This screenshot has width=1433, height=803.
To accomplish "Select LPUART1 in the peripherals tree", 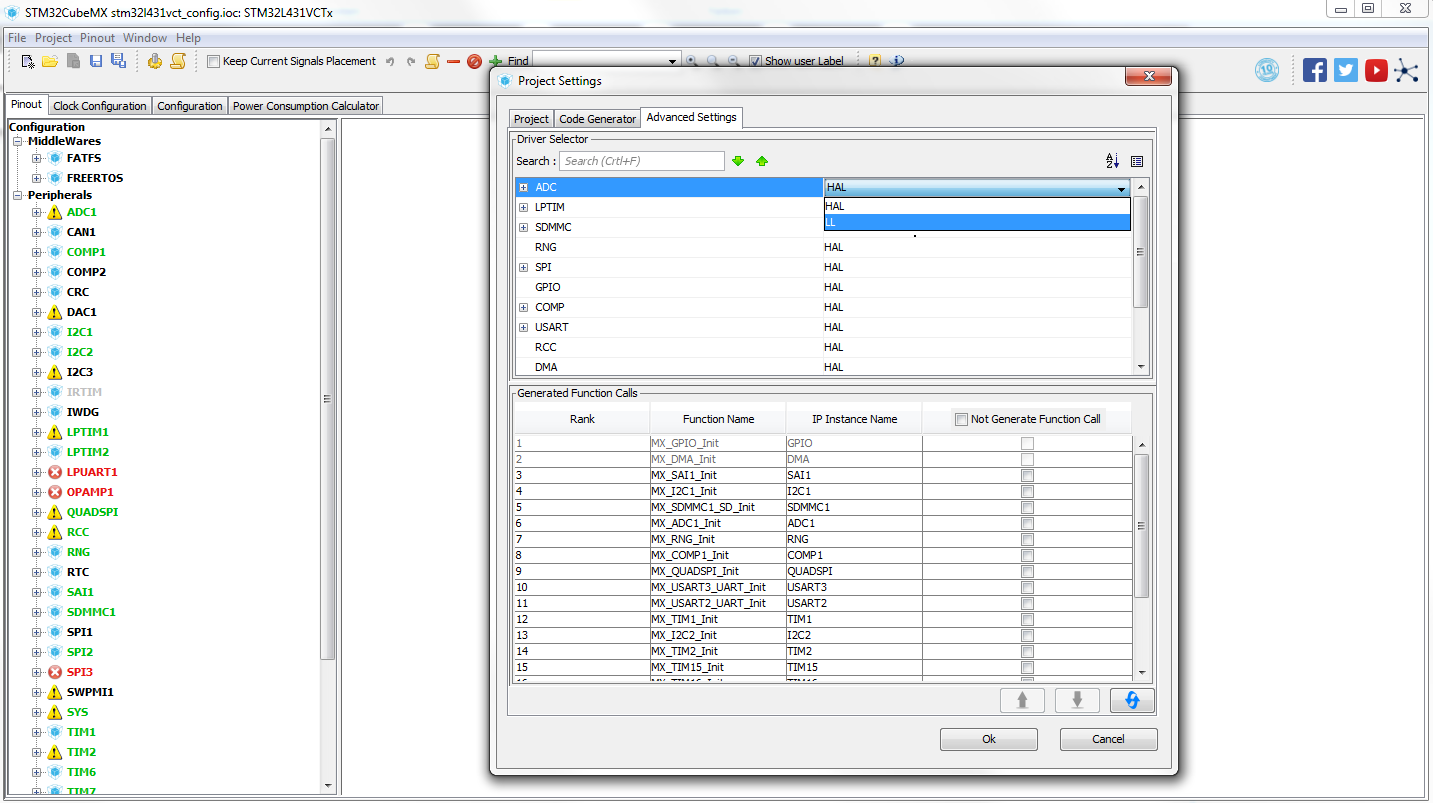I will (92, 472).
